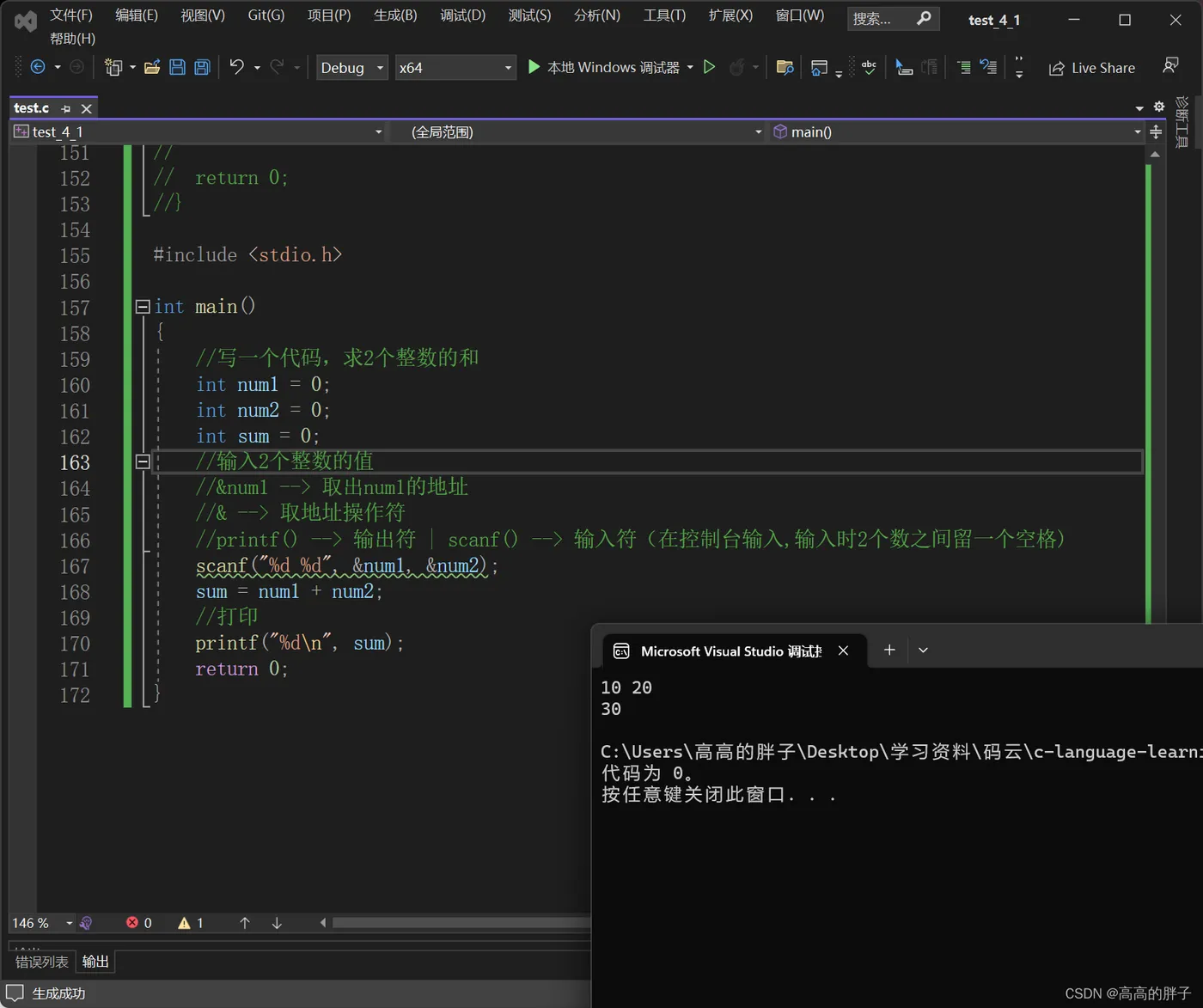Open the Git(G) menu
The width and height of the screenshot is (1203, 1008).
coord(266,15)
